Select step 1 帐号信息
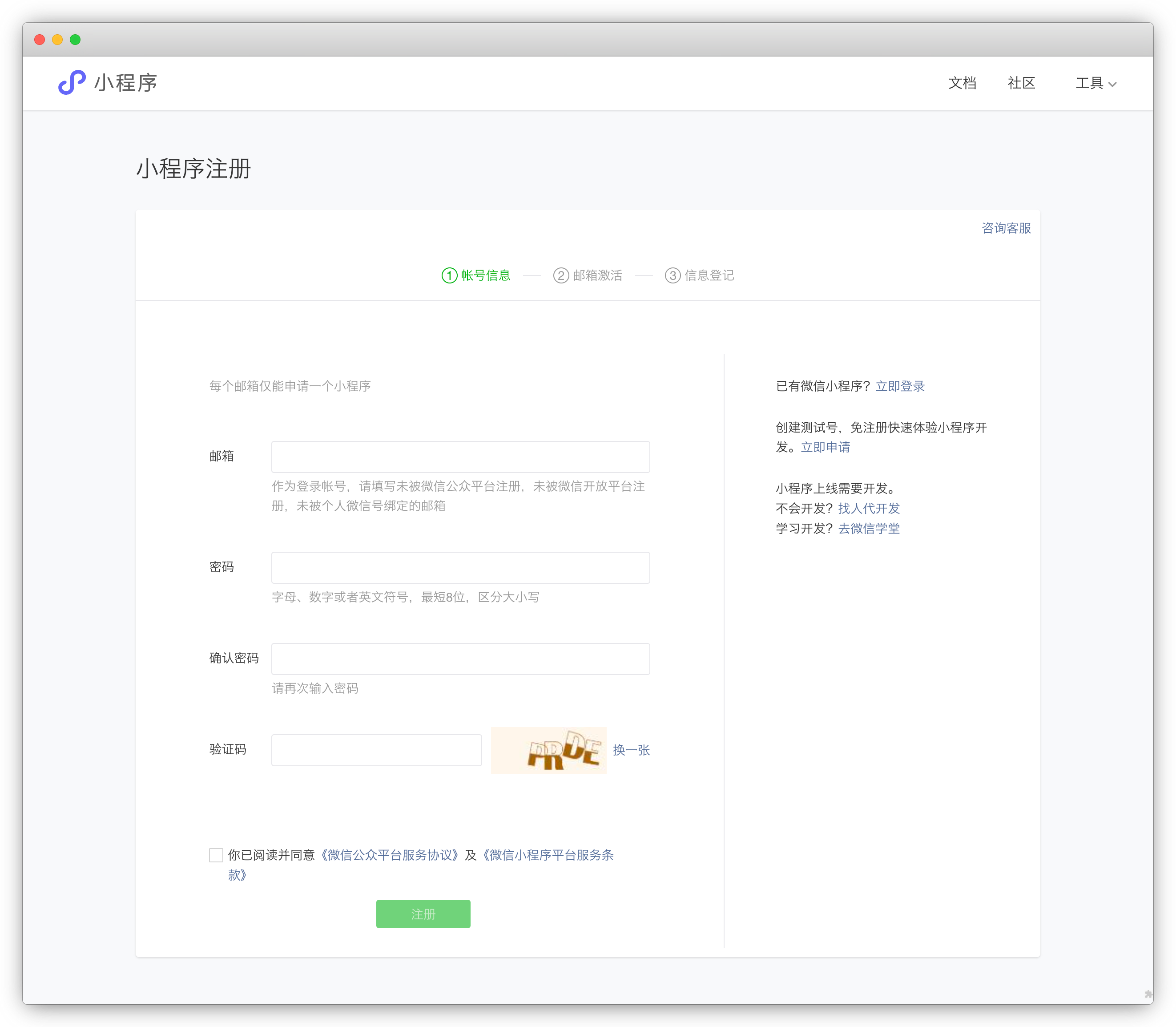 point(476,276)
